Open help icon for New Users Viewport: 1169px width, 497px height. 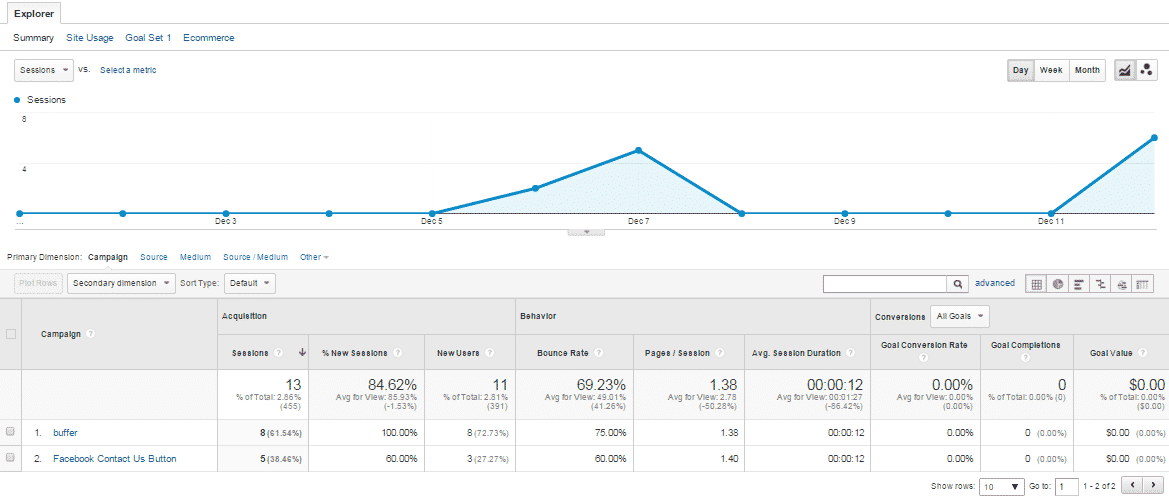489,352
